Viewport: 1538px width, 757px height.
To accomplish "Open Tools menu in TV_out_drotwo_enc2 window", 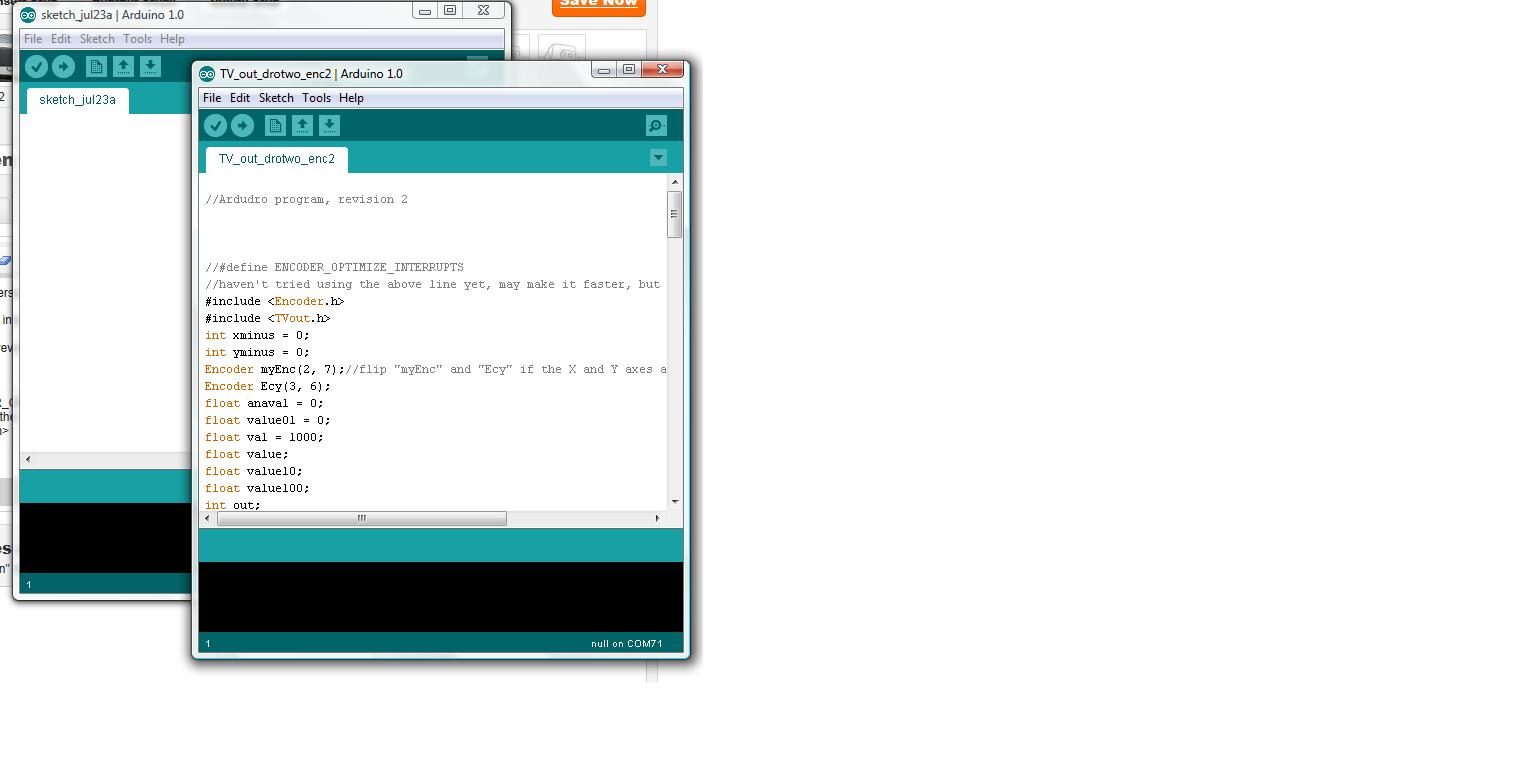I will click(x=316, y=98).
